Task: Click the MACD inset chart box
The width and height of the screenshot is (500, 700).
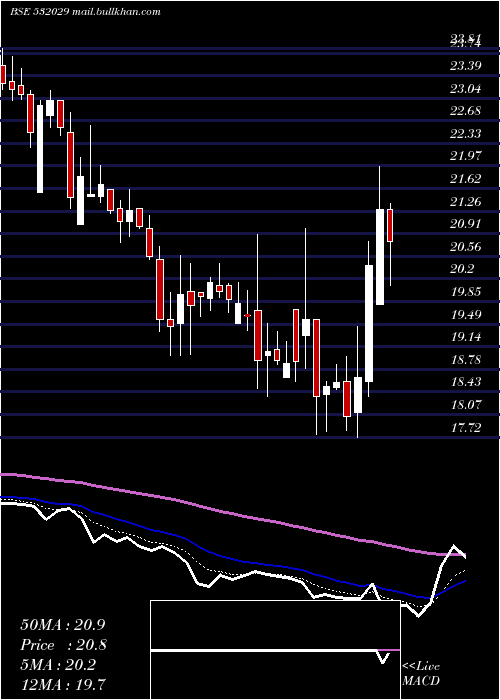Action: point(275,650)
